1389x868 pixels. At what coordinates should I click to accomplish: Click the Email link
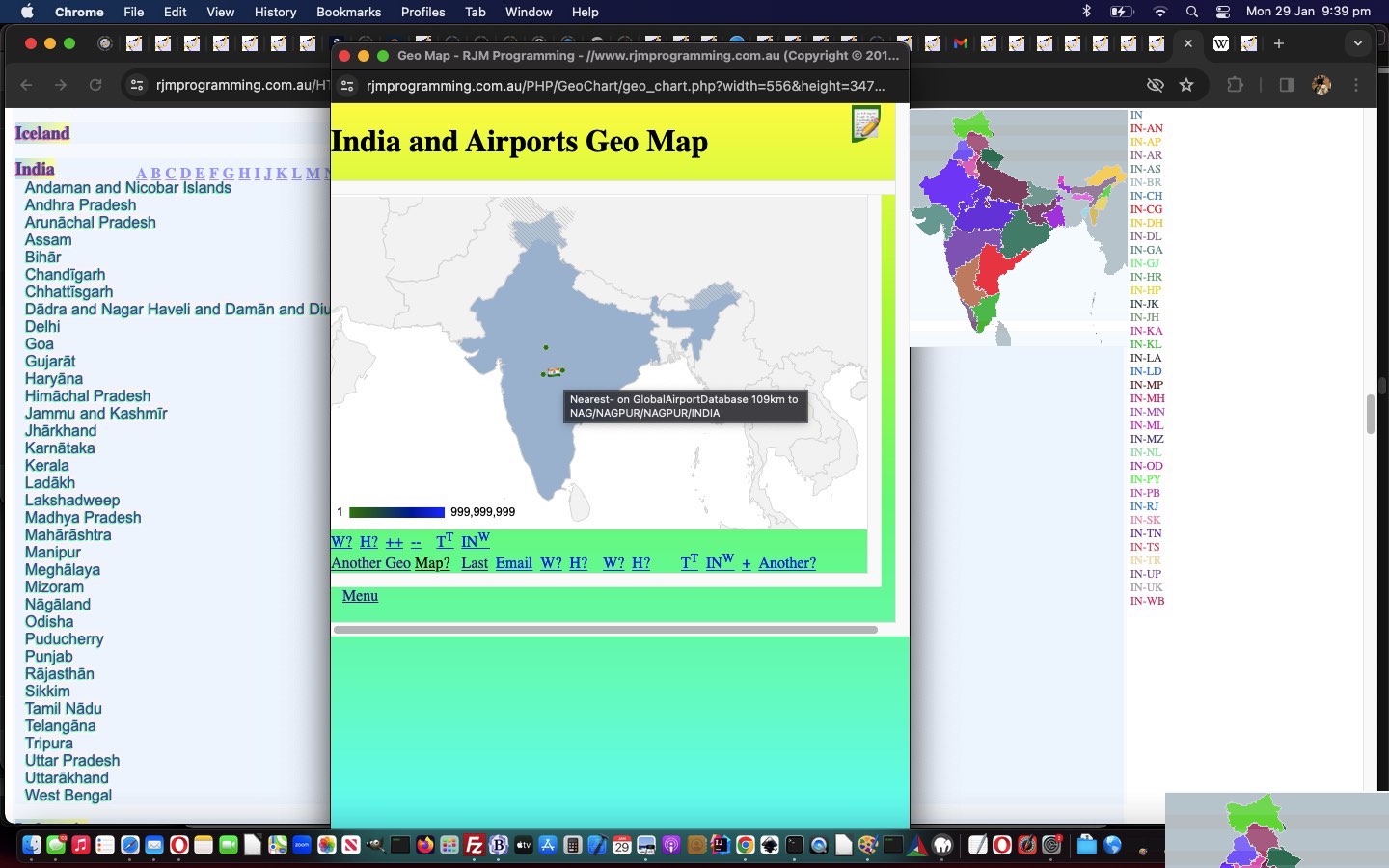pyautogui.click(x=514, y=563)
